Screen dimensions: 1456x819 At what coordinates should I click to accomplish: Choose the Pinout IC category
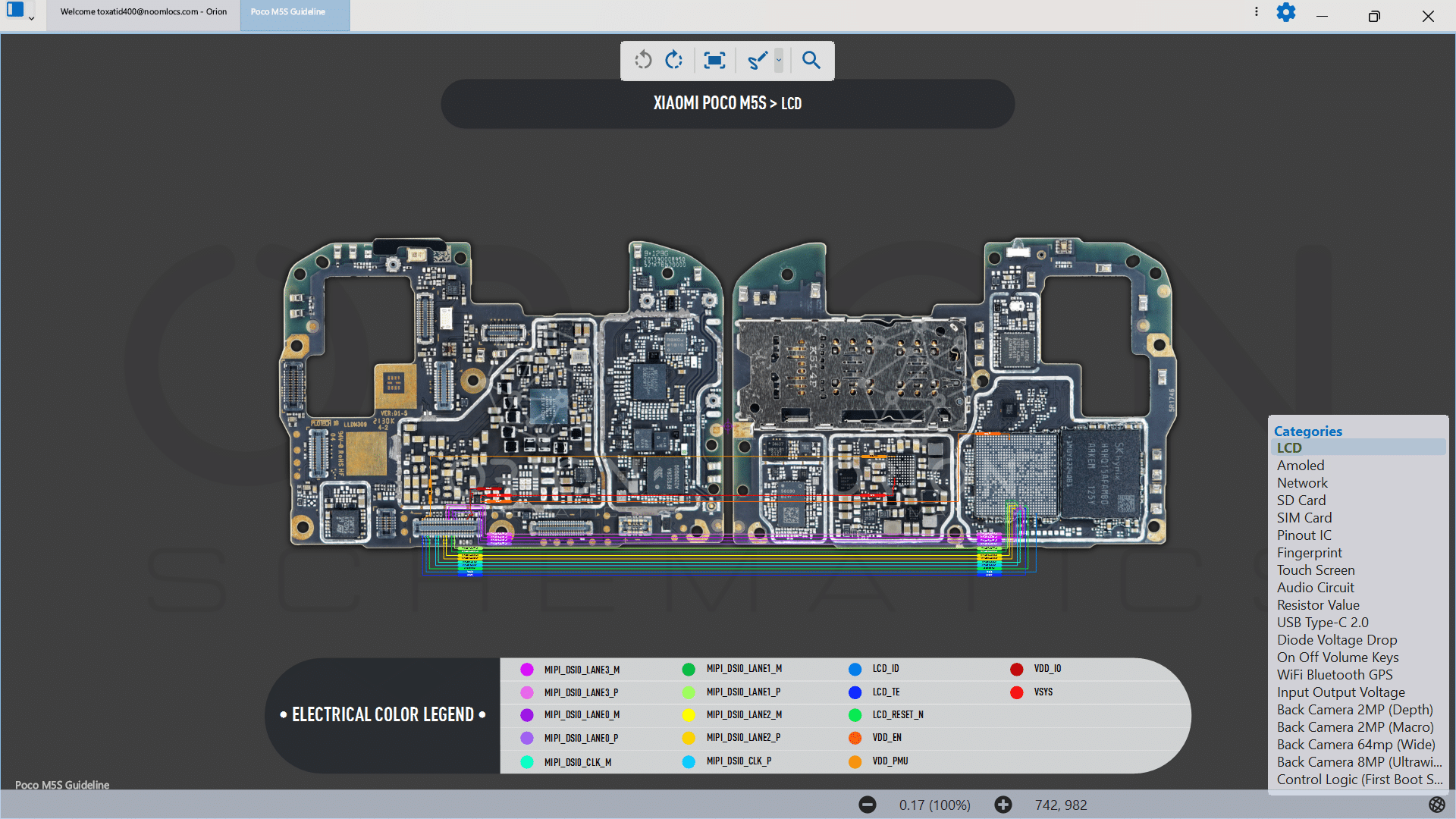(1358, 535)
